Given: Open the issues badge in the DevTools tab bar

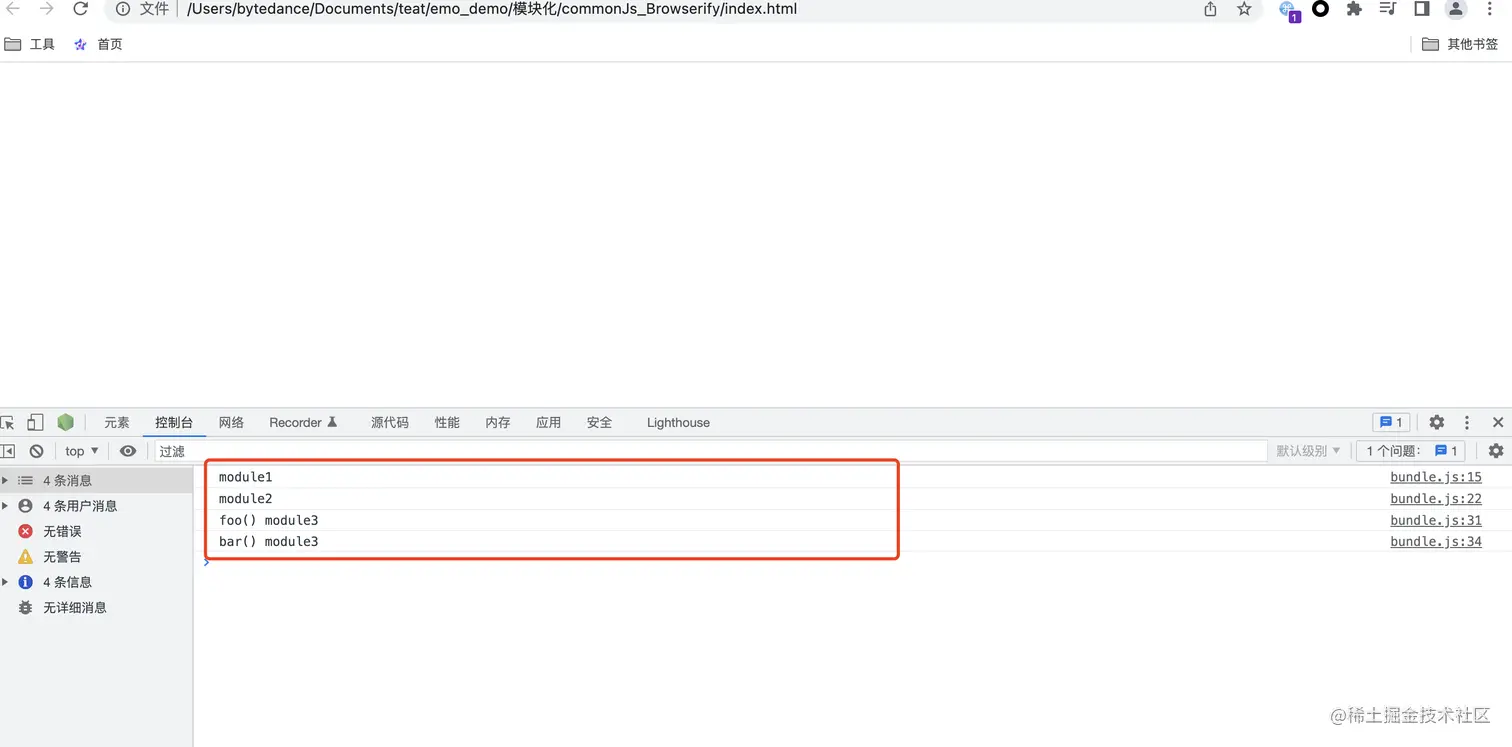Looking at the screenshot, I should point(1391,422).
